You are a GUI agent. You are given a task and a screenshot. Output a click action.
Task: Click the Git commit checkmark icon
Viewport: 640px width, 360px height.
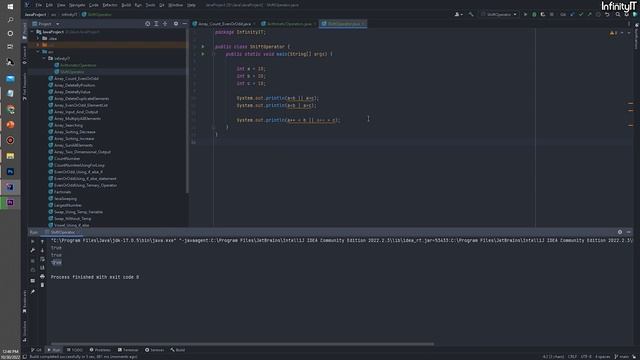click(581, 14)
